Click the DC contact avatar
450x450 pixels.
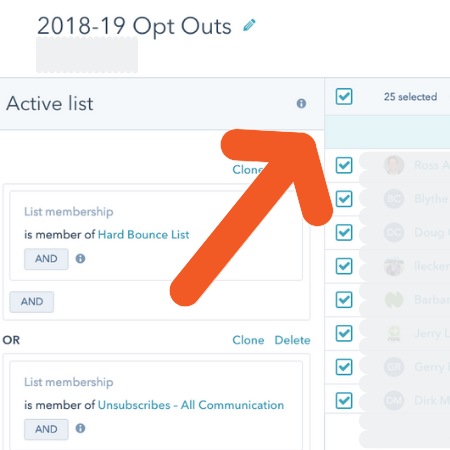[x=394, y=232]
